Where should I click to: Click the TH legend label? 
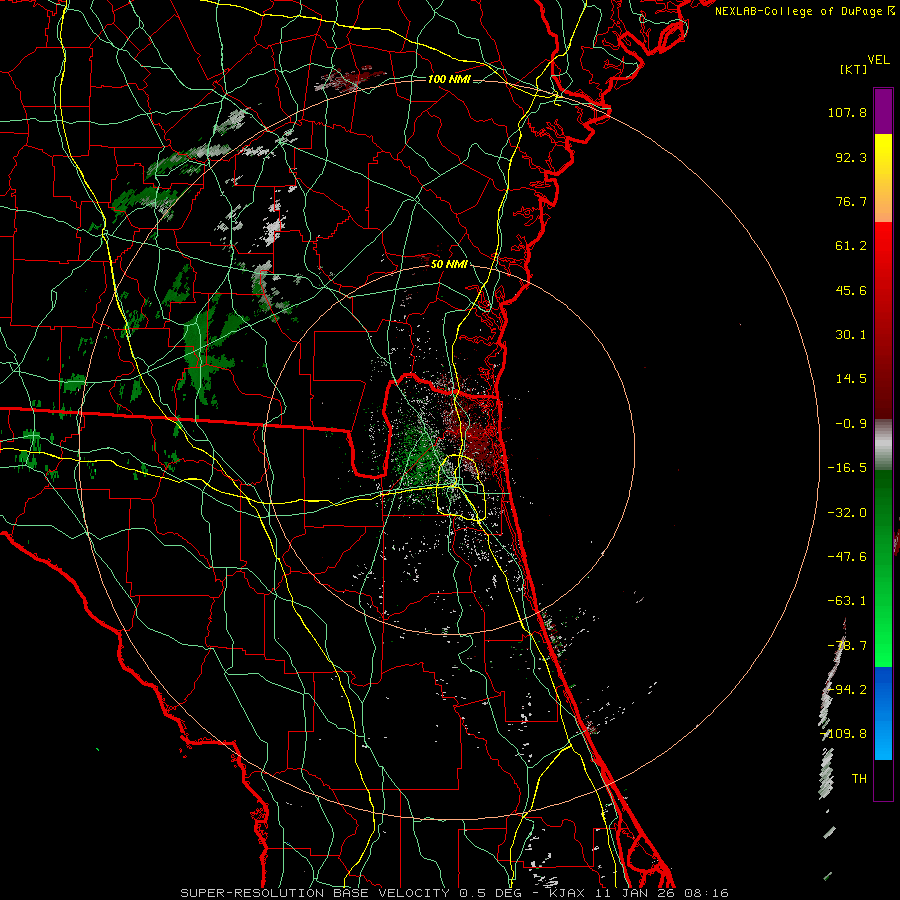coord(859,779)
